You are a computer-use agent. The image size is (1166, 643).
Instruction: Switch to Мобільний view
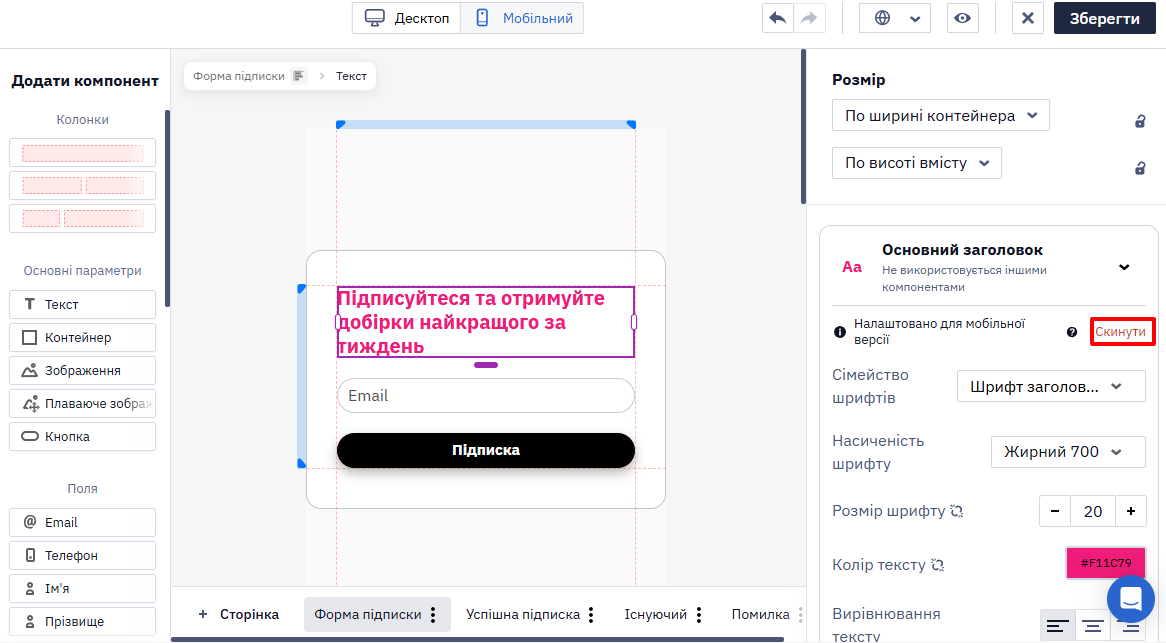point(523,18)
